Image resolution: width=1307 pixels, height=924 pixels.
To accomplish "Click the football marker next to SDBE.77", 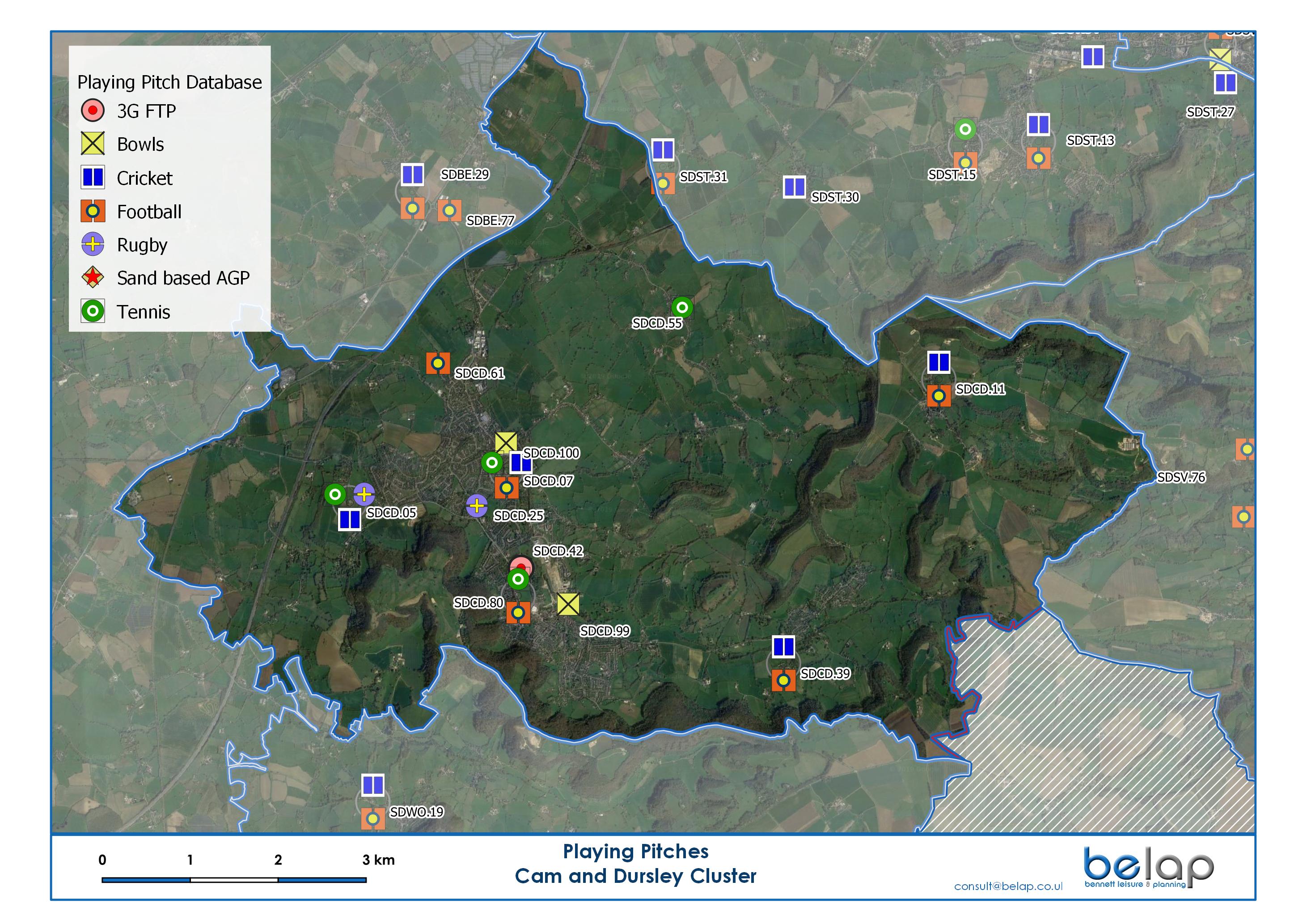I will 449,211.
